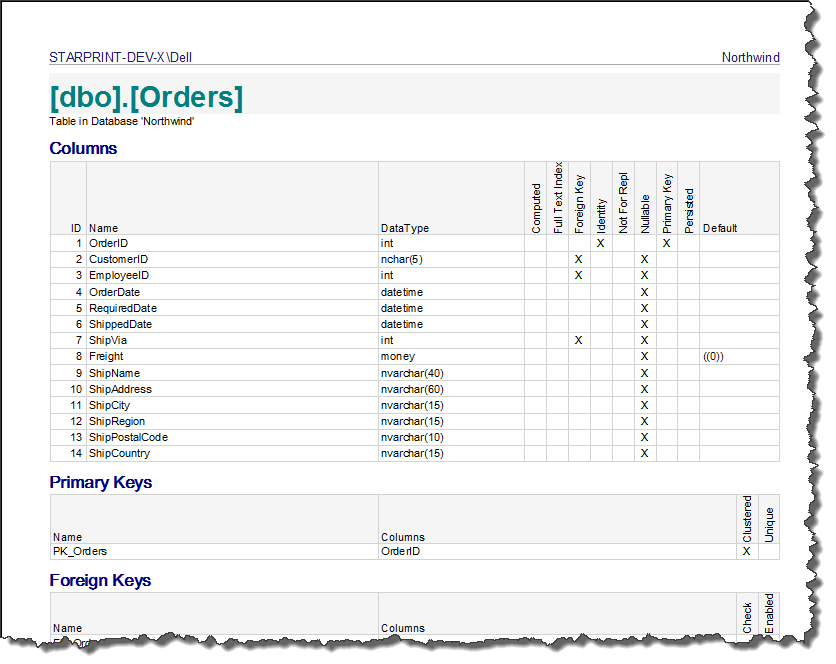The width and height of the screenshot is (836, 664).
Task: Select the ((0)) default value of Freight
Action: pos(713,356)
